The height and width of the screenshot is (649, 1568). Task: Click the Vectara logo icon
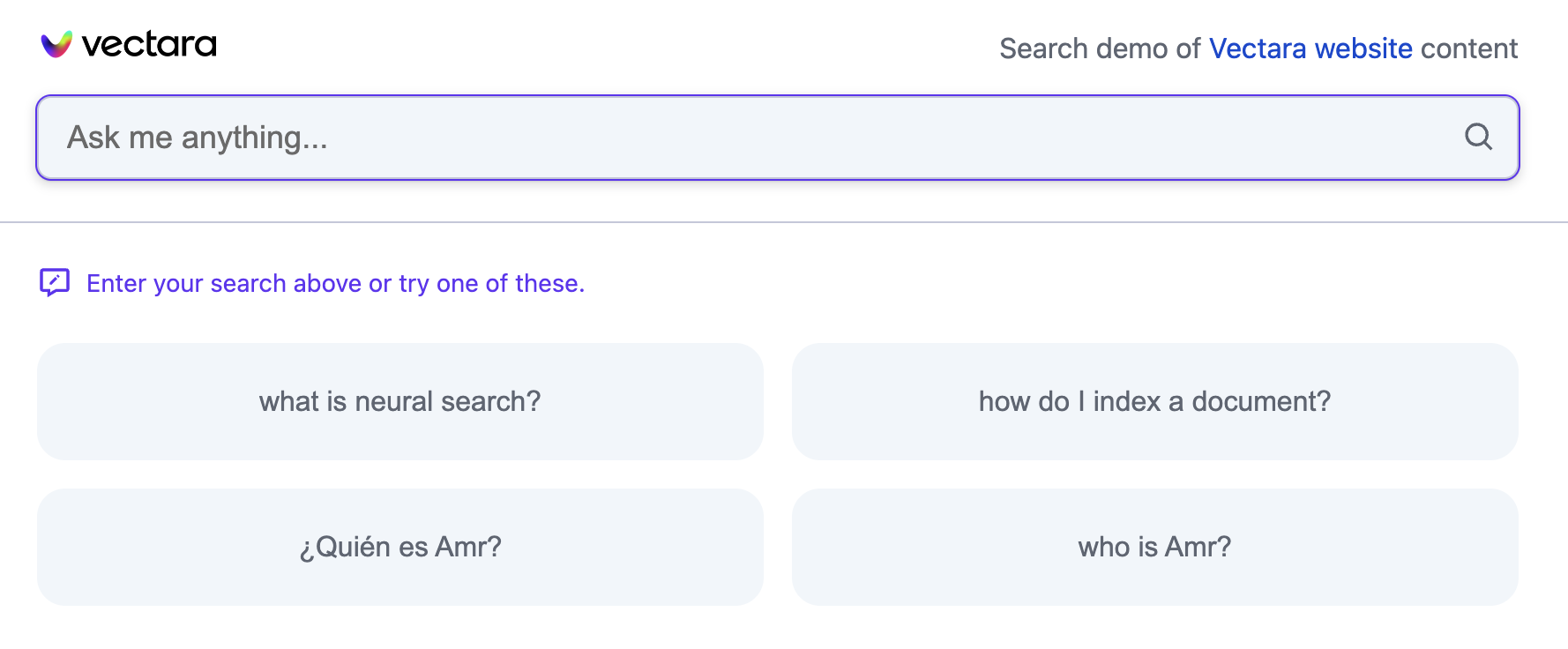pos(56,44)
